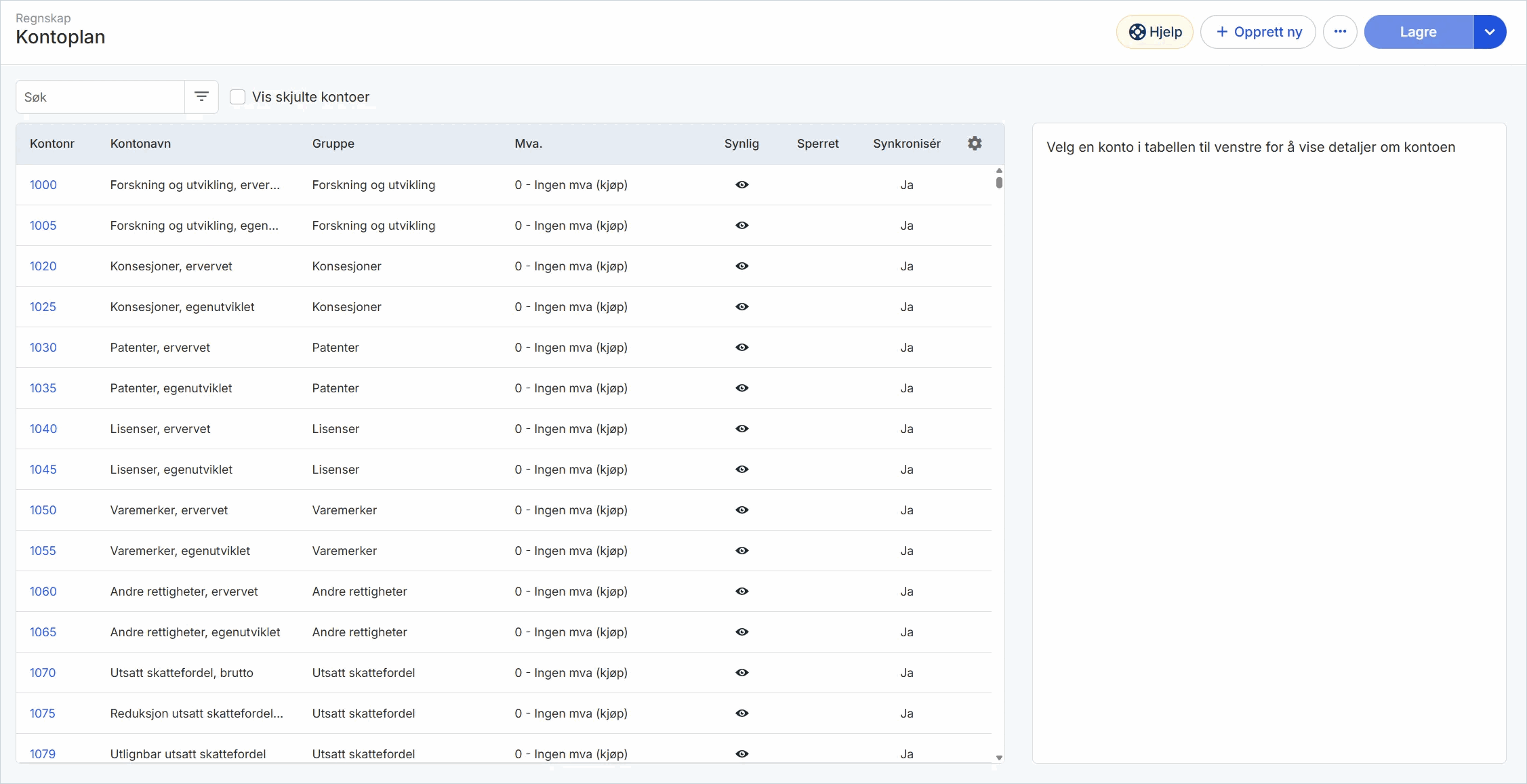Click the three-dots more options button
The height and width of the screenshot is (784, 1527).
1340,32
